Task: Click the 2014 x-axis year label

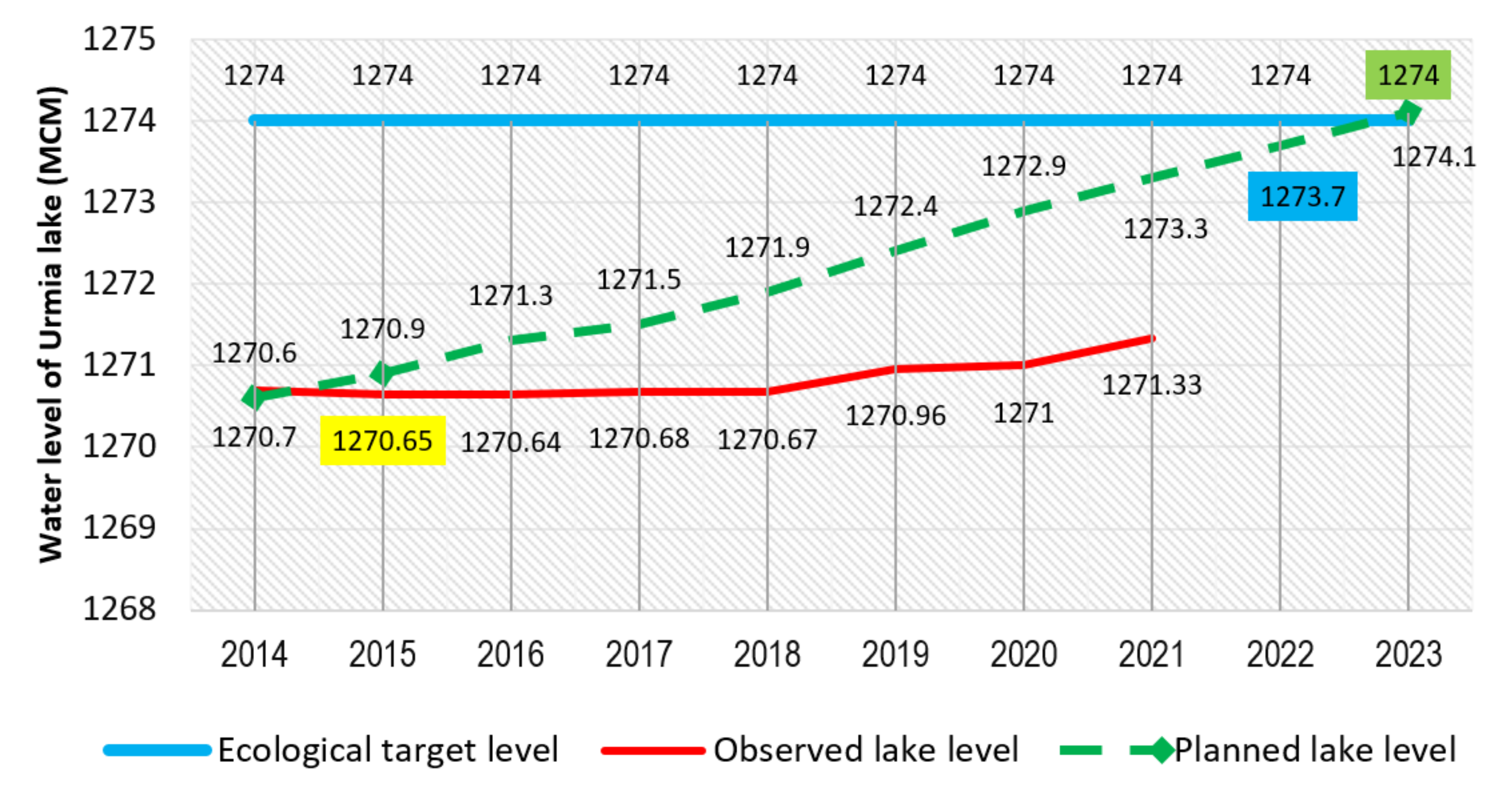Action: tap(254, 654)
